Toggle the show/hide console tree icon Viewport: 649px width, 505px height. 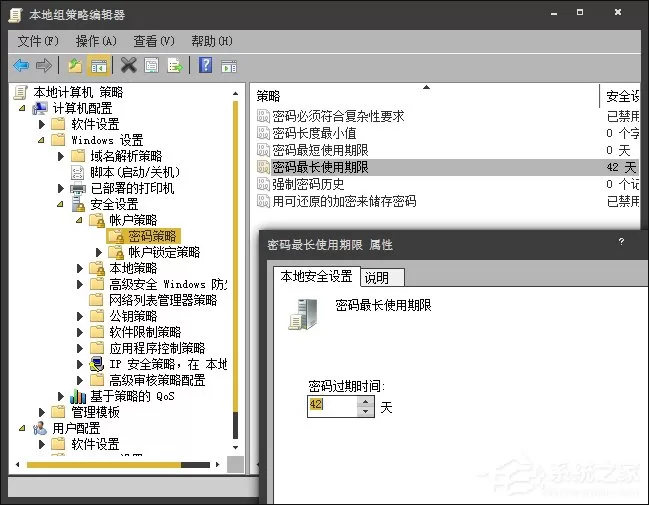coord(99,65)
